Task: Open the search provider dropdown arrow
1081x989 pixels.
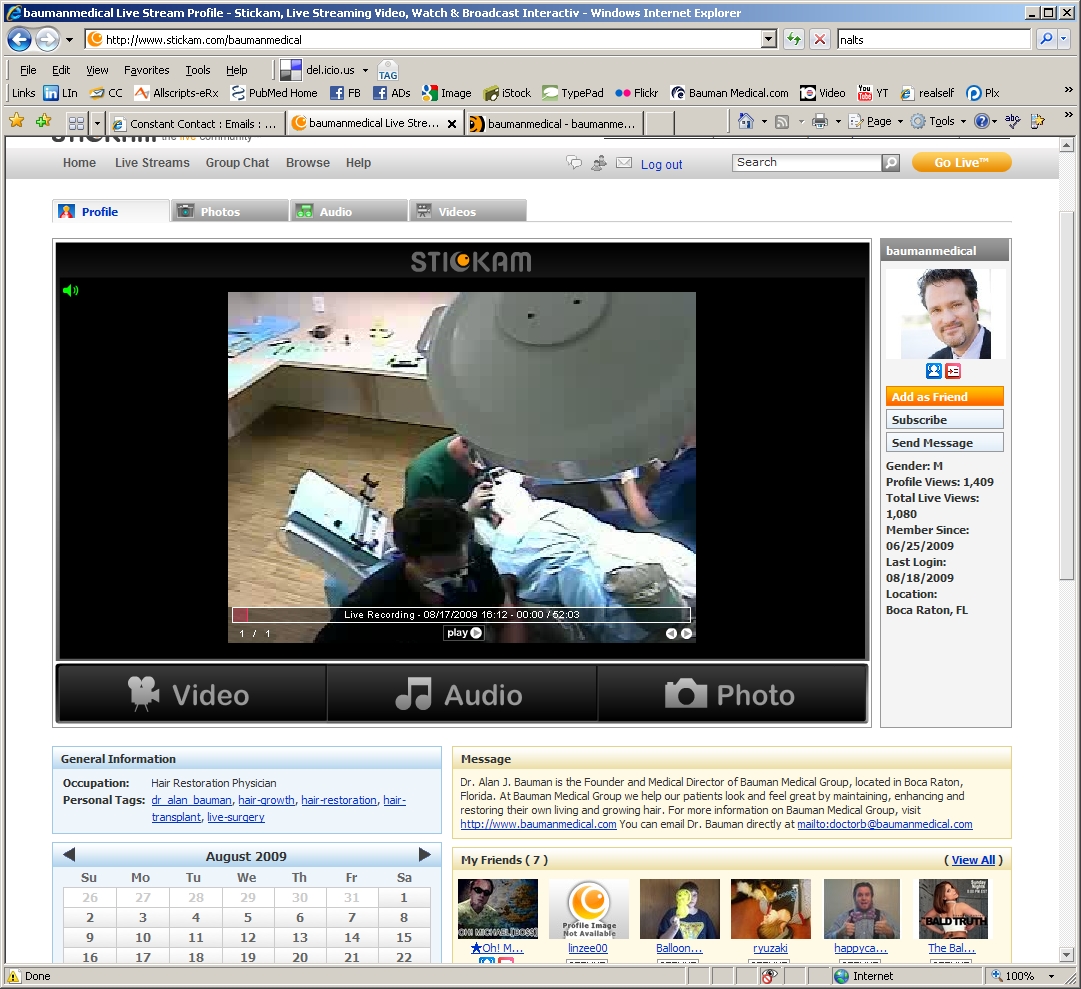Action: (x=1064, y=39)
